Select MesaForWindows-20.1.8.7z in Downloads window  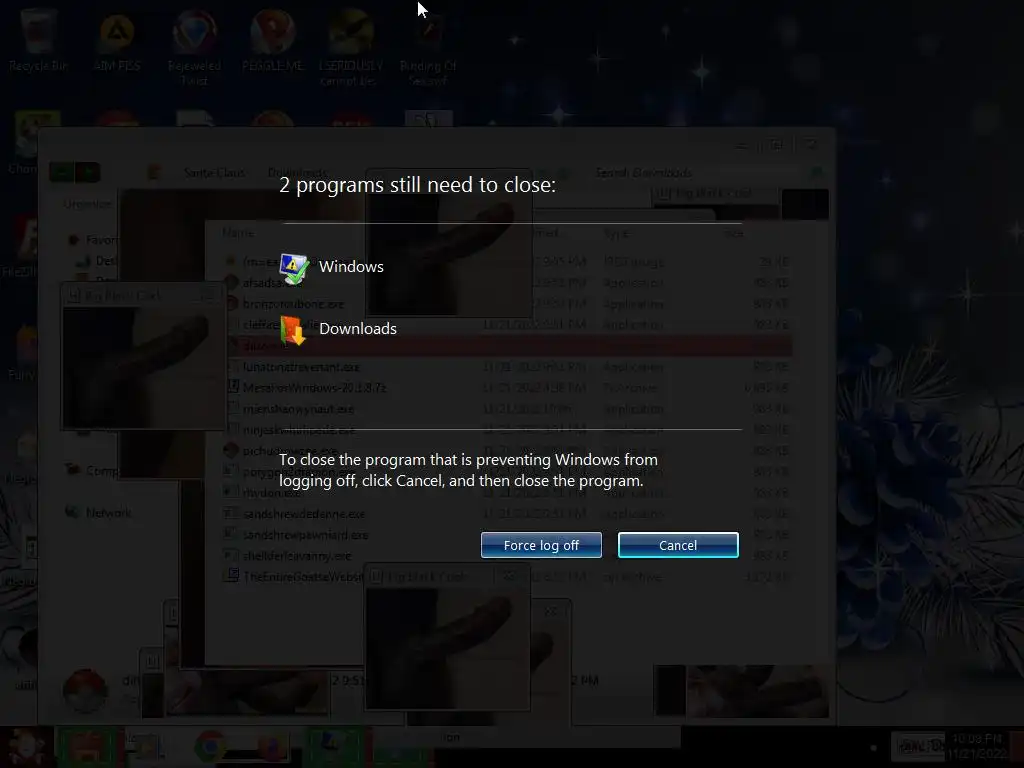click(315, 388)
